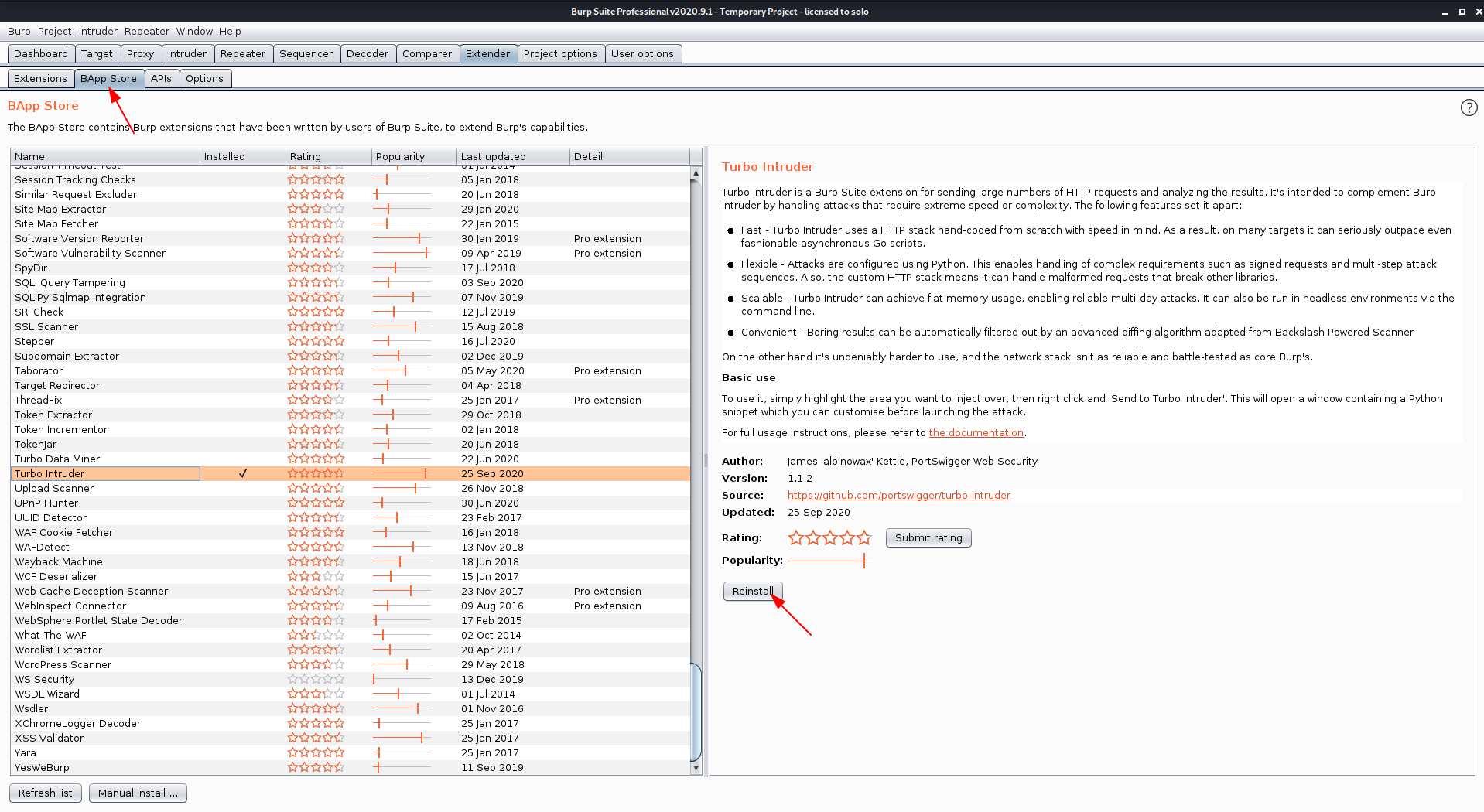This screenshot has height=812, width=1484.
Task: Click the rating stars next to Submit rating
Action: (x=829, y=538)
